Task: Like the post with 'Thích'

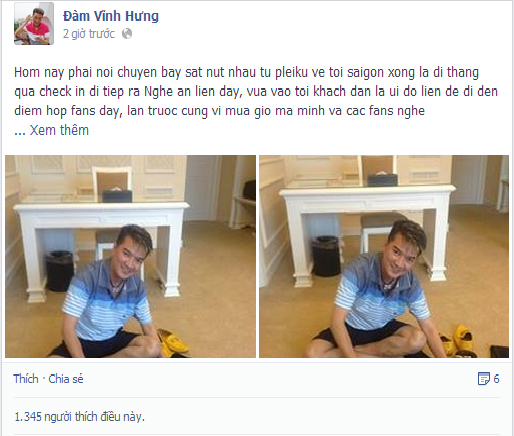Action: [x=26, y=379]
